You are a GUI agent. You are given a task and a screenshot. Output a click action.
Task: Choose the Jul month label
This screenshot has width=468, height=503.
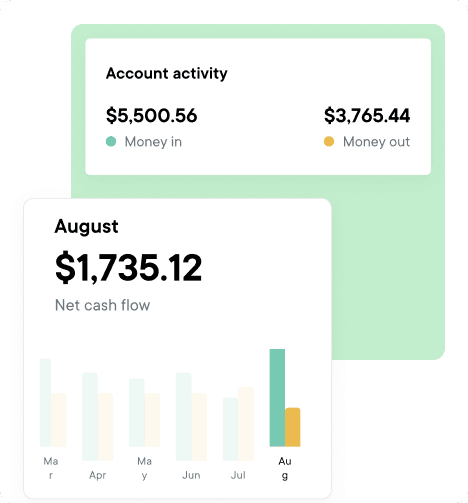point(238,475)
